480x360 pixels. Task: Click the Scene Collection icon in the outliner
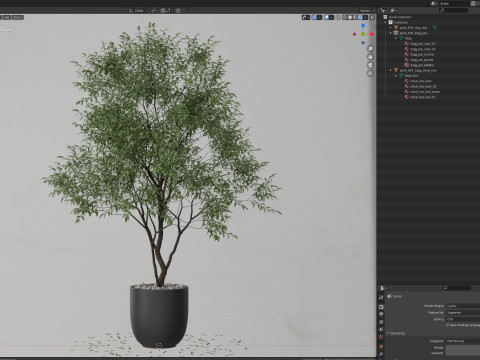click(385, 17)
